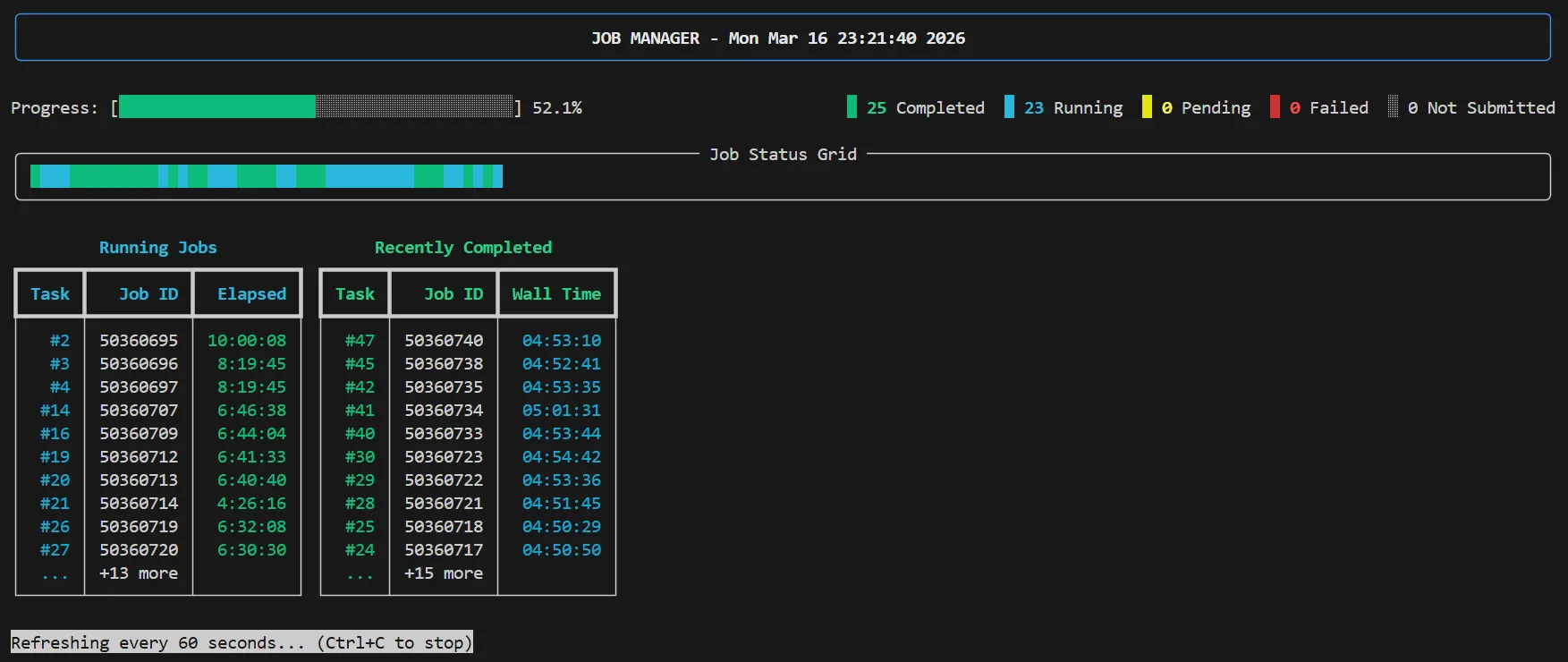Click wall time 04:54:42
Viewport: 1568px width, 662px height.
[x=562, y=457]
